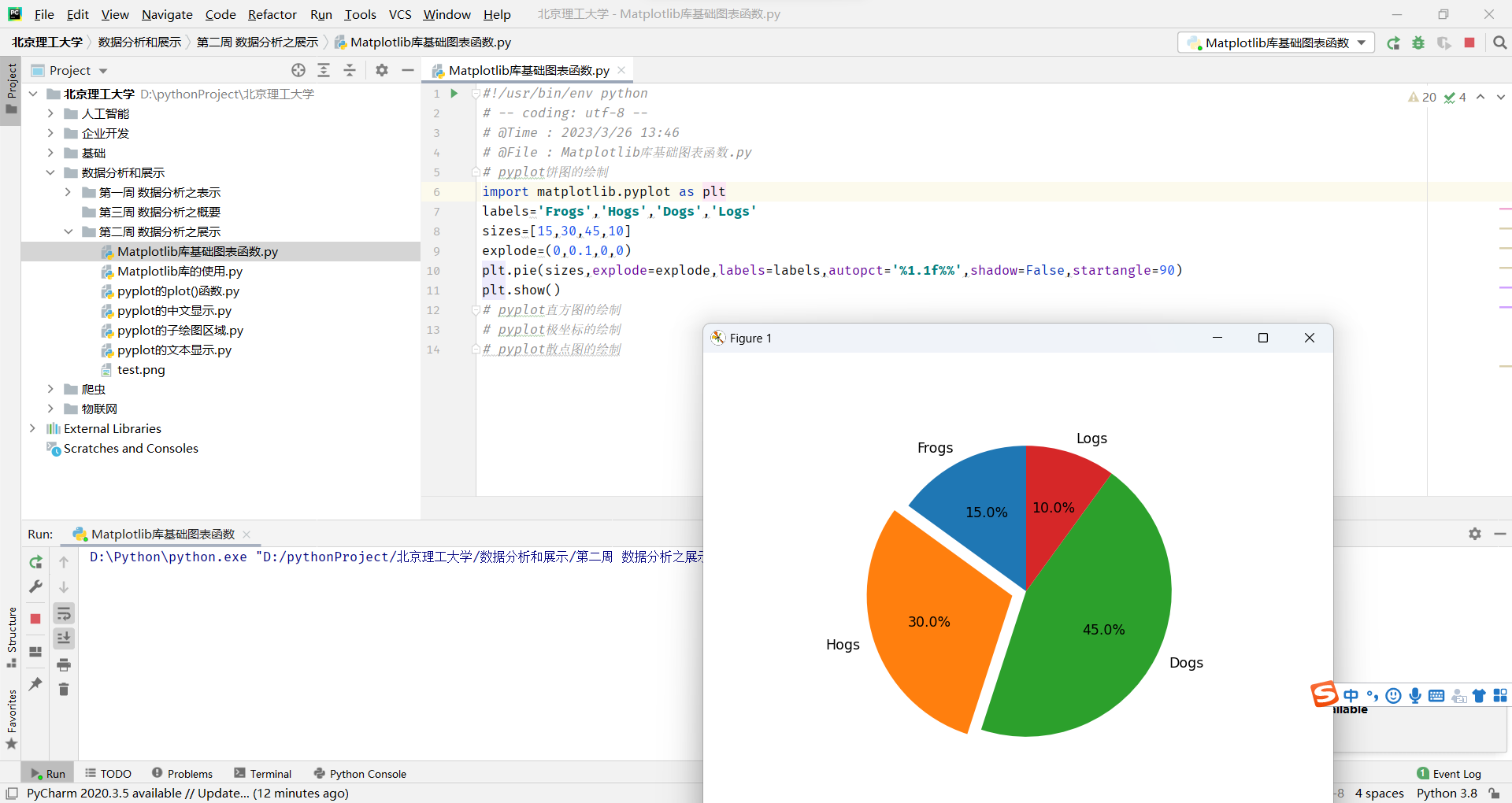Viewport: 1512px width, 803px height.
Task: Open Problems tool window
Action: 183,774
